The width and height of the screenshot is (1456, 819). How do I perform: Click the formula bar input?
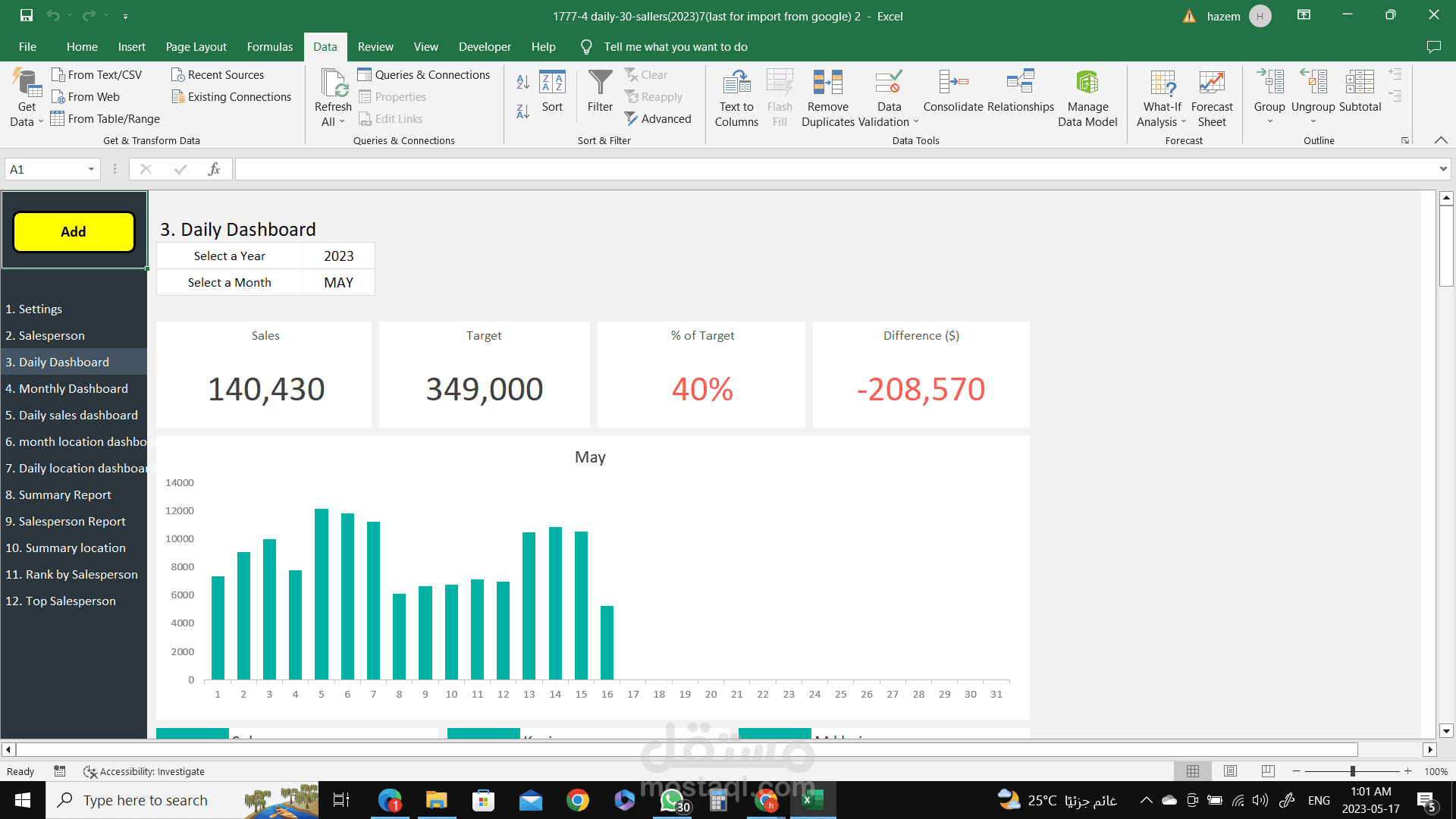[834, 169]
